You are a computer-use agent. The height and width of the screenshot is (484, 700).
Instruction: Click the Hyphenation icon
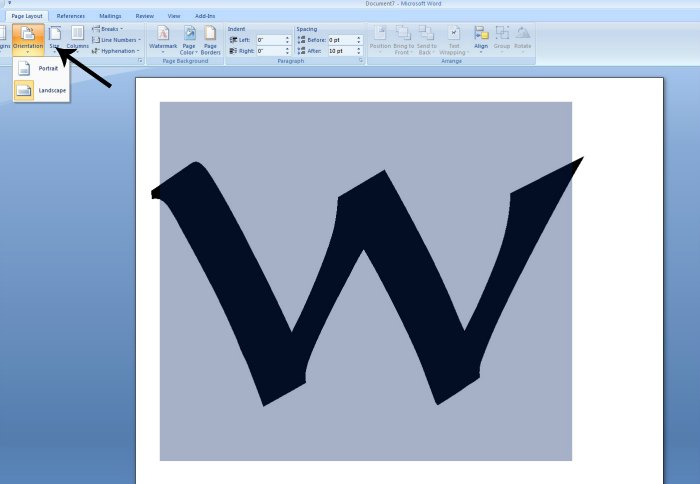point(96,51)
